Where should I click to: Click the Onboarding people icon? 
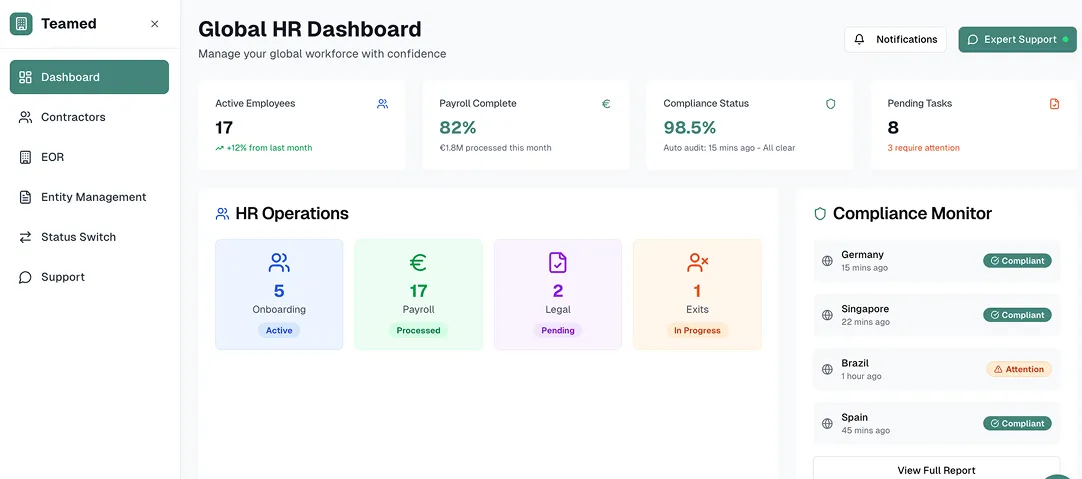(x=279, y=262)
